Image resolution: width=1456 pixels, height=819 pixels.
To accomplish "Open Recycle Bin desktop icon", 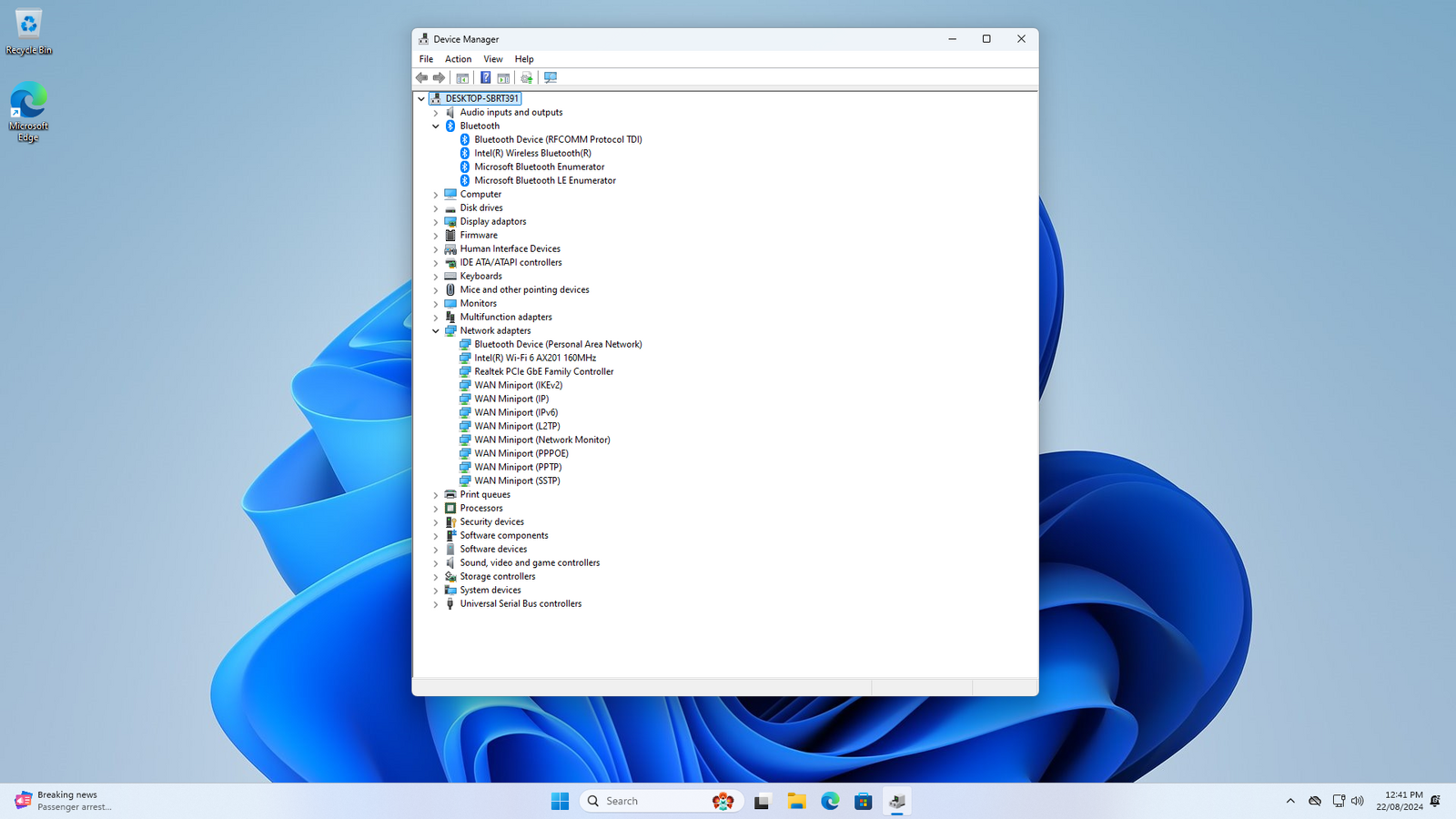I will [29, 32].
